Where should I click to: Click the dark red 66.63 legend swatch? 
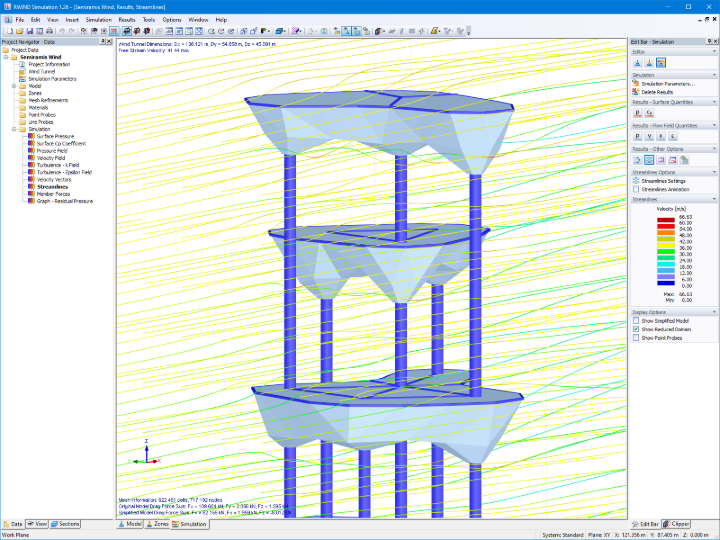pyautogui.click(x=665, y=220)
